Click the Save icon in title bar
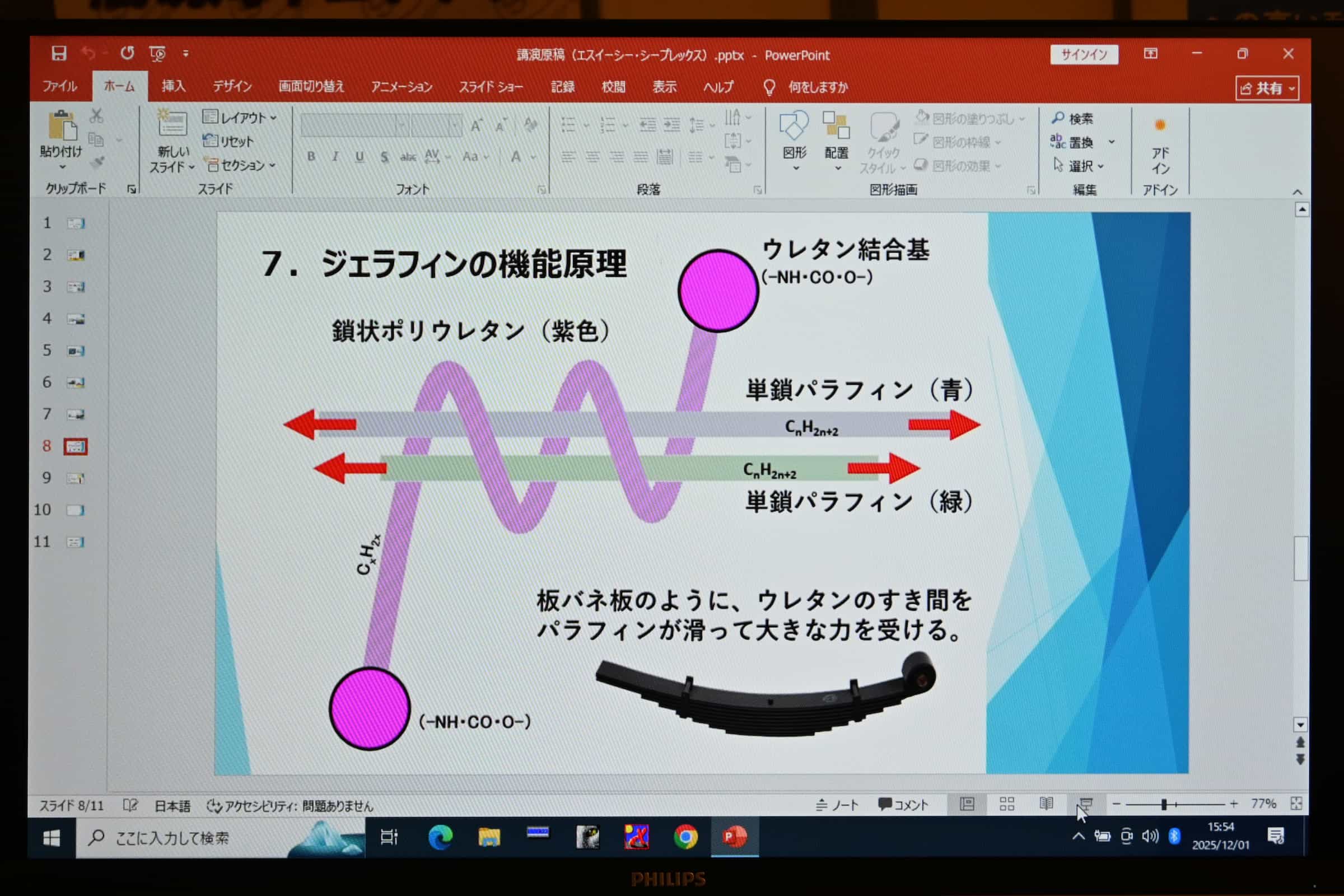 [59, 54]
